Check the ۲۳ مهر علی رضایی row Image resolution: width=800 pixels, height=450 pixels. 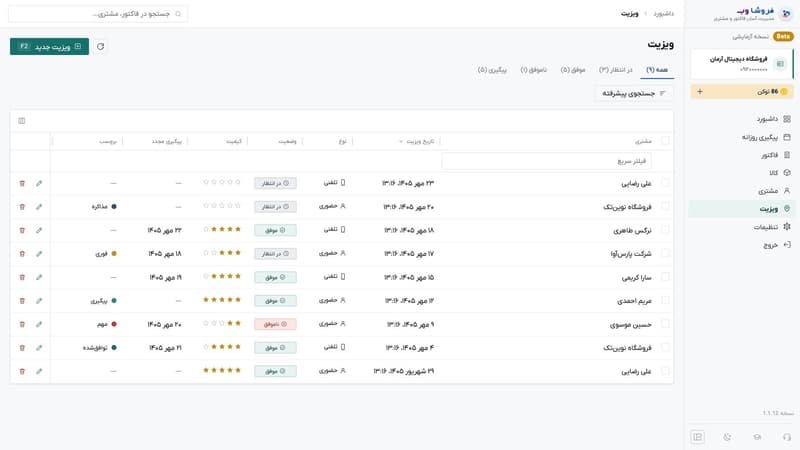click(665, 183)
